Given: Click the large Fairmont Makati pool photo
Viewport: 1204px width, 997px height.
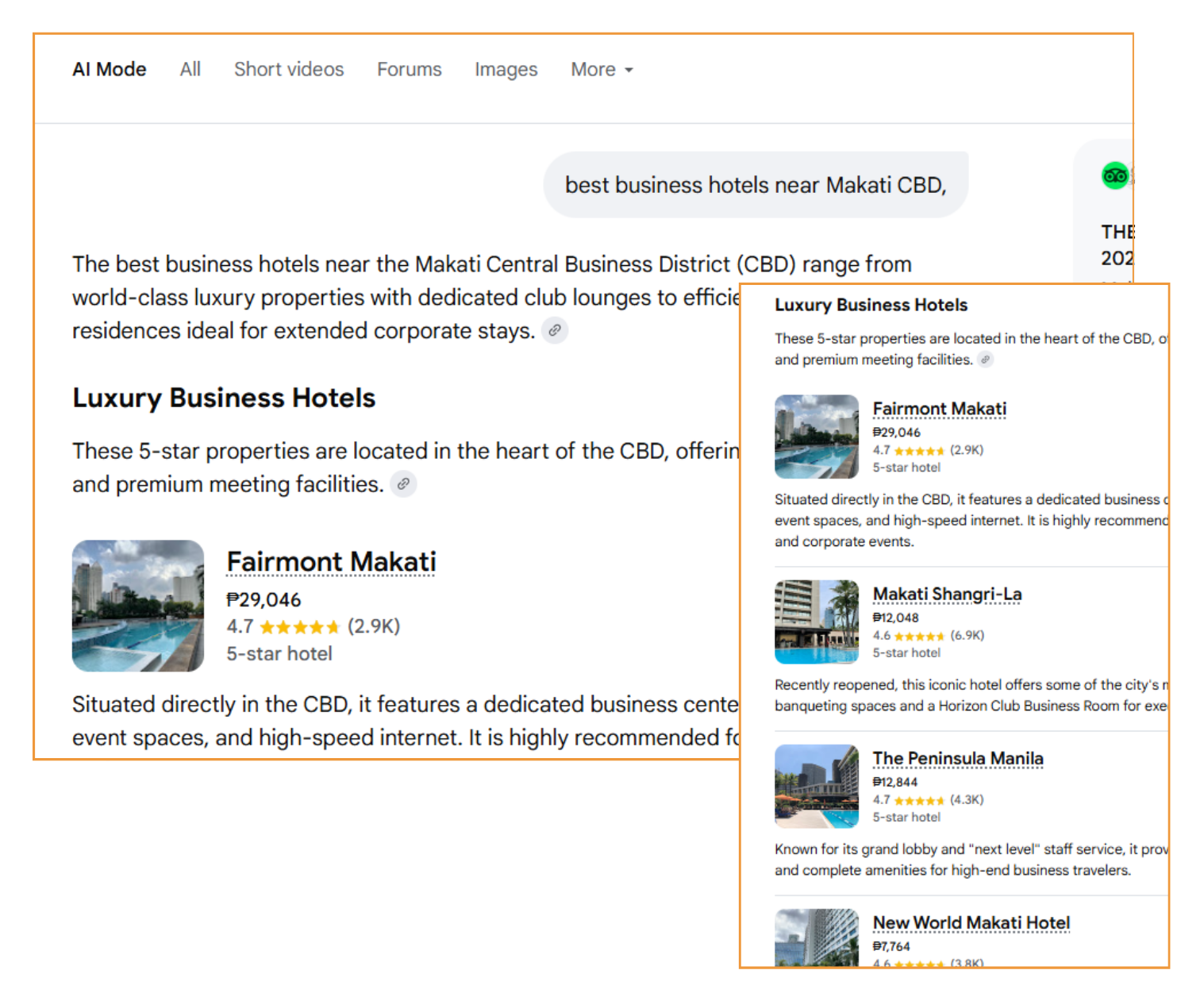Looking at the screenshot, I should (x=138, y=606).
